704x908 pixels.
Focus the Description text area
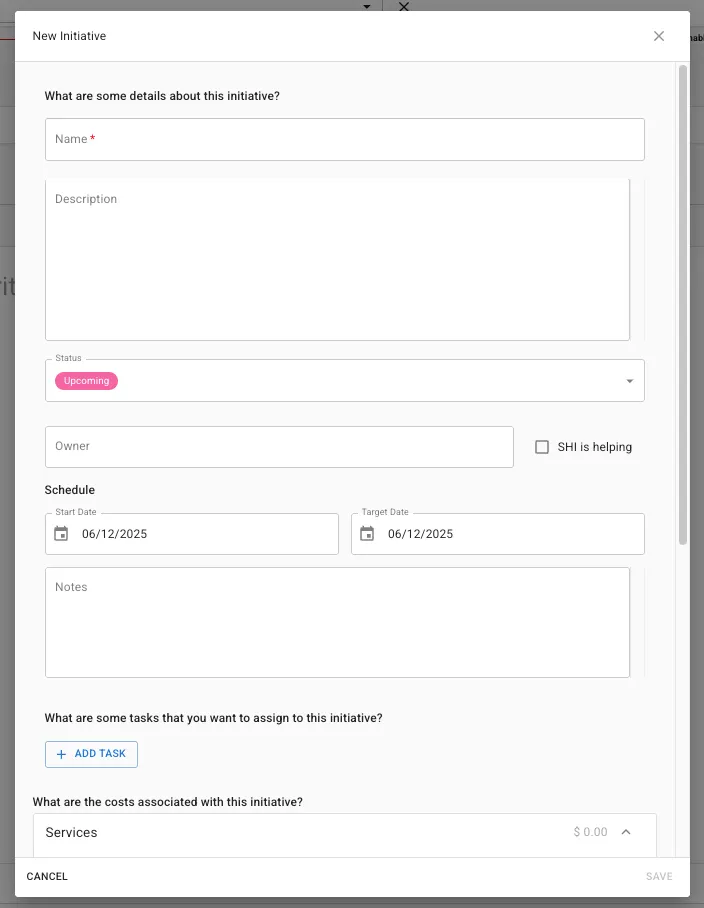tap(338, 259)
